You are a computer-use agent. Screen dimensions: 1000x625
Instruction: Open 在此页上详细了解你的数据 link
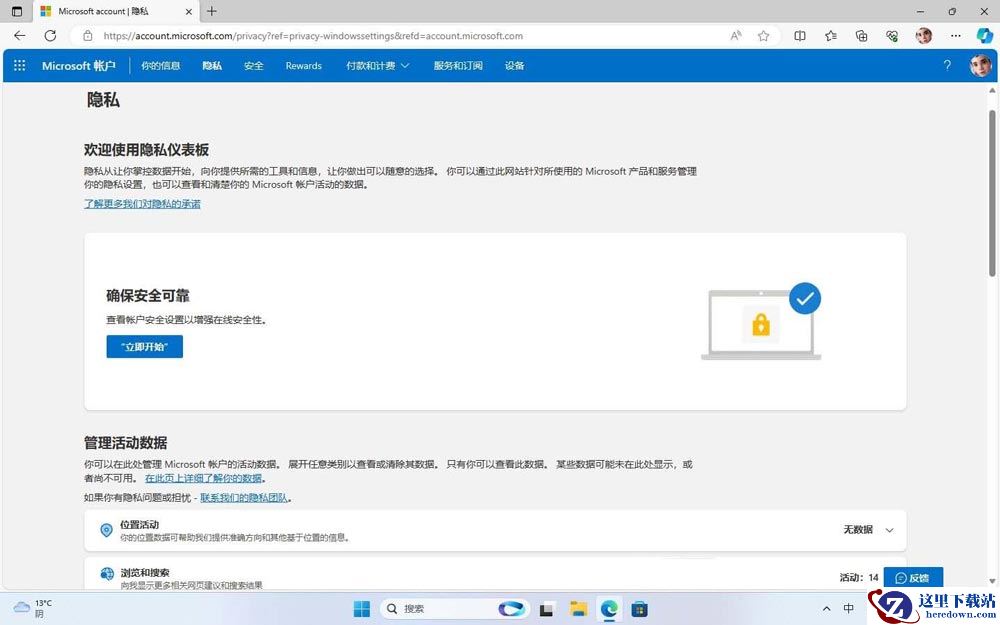point(203,478)
